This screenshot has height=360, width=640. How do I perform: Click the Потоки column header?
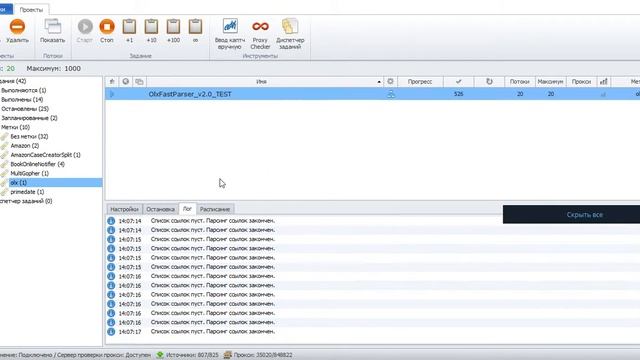pos(520,82)
